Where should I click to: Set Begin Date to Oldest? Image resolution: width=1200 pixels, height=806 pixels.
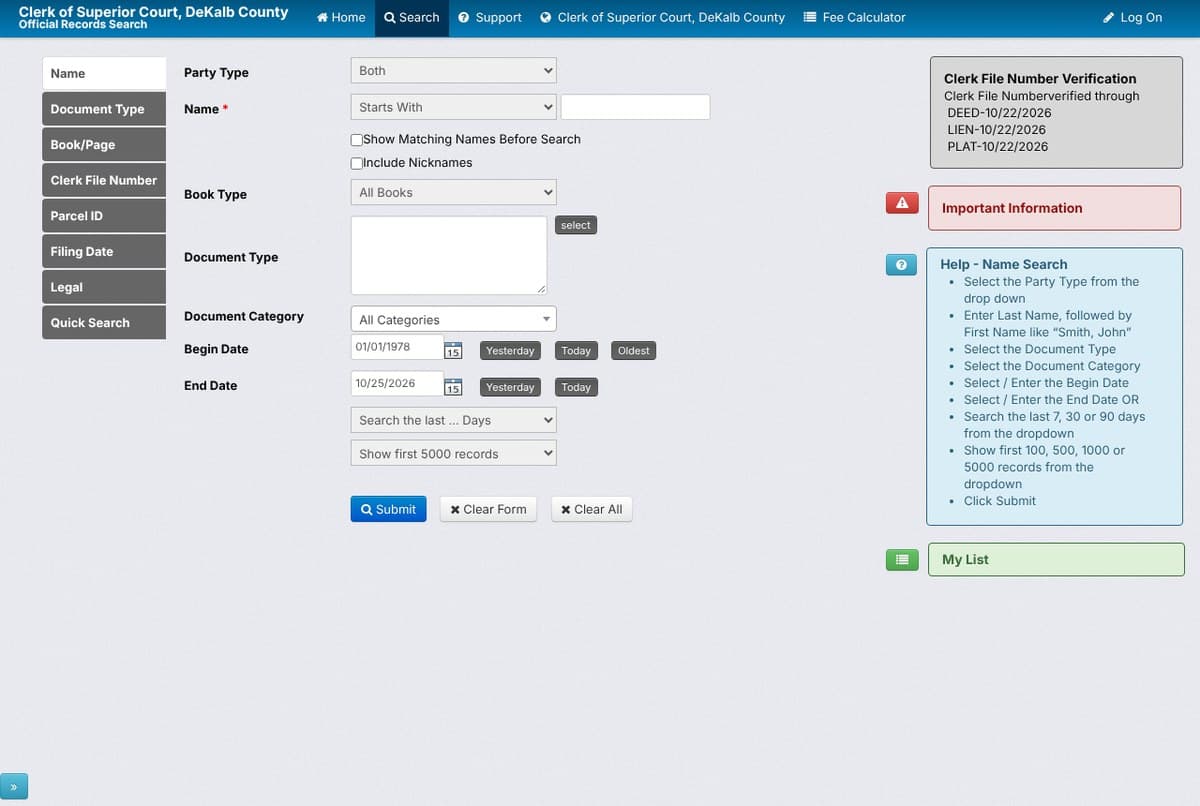(x=634, y=351)
